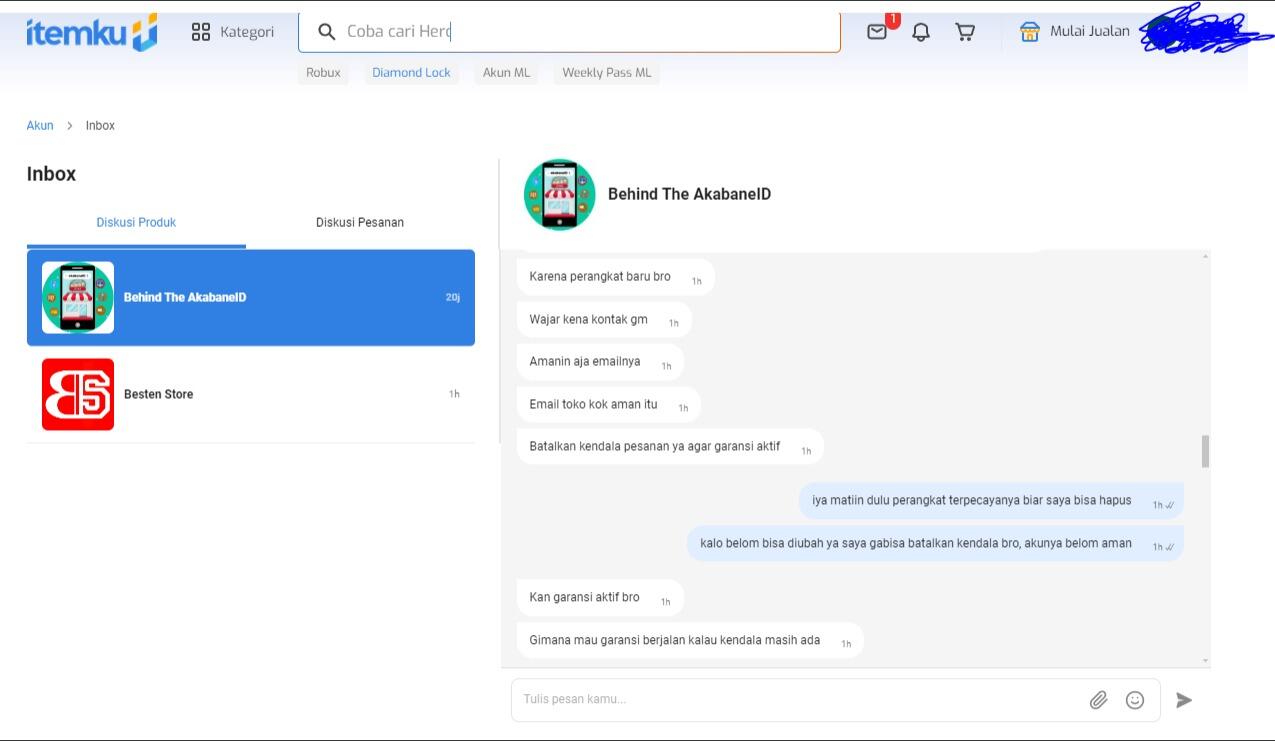Select the Robux quick search tag

pyautogui.click(x=323, y=73)
